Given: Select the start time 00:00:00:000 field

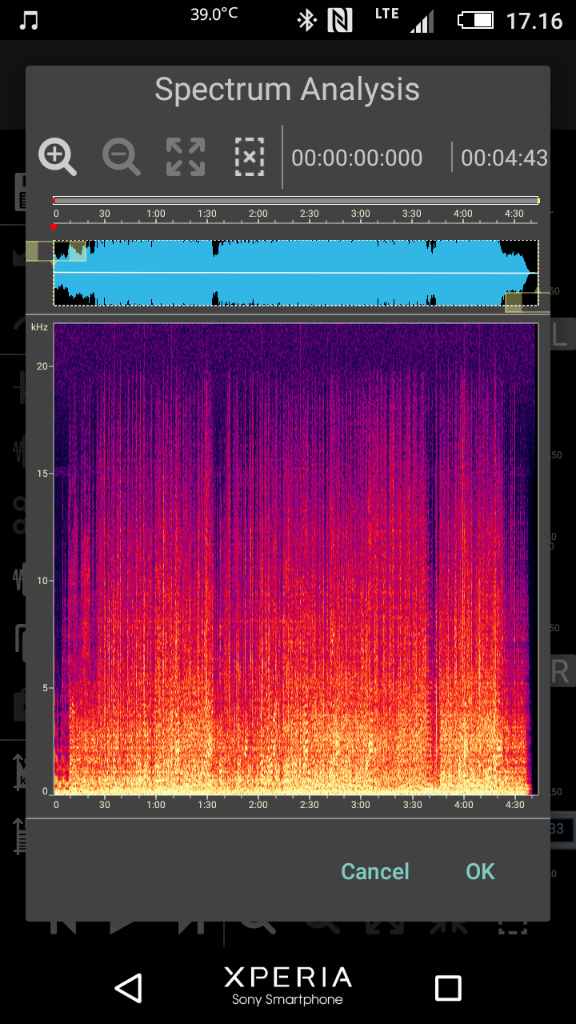Looking at the screenshot, I should click(357, 158).
